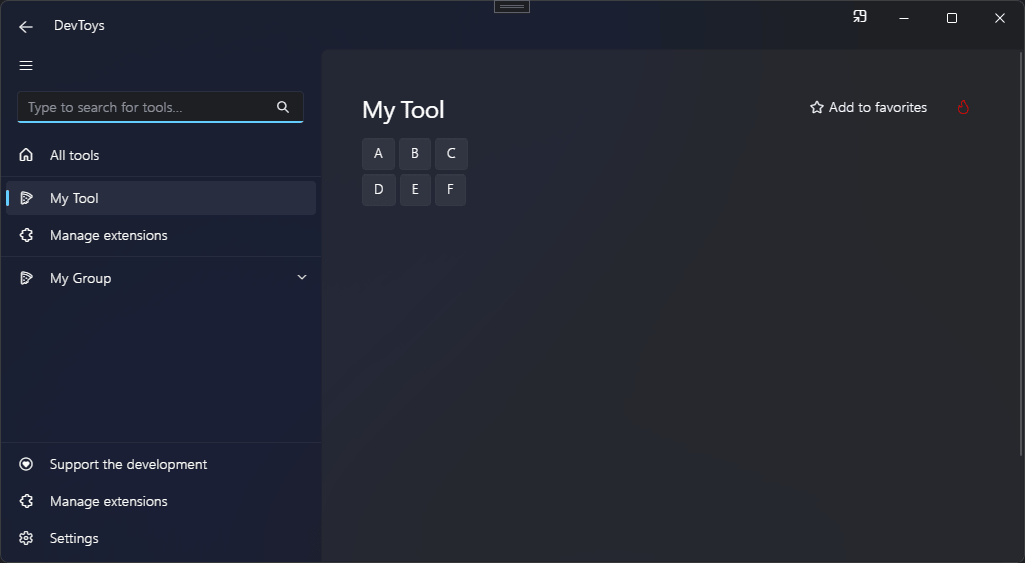Click the red flame icon
Image resolution: width=1025 pixels, height=563 pixels.
pyautogui.click(x=963, y=107)
